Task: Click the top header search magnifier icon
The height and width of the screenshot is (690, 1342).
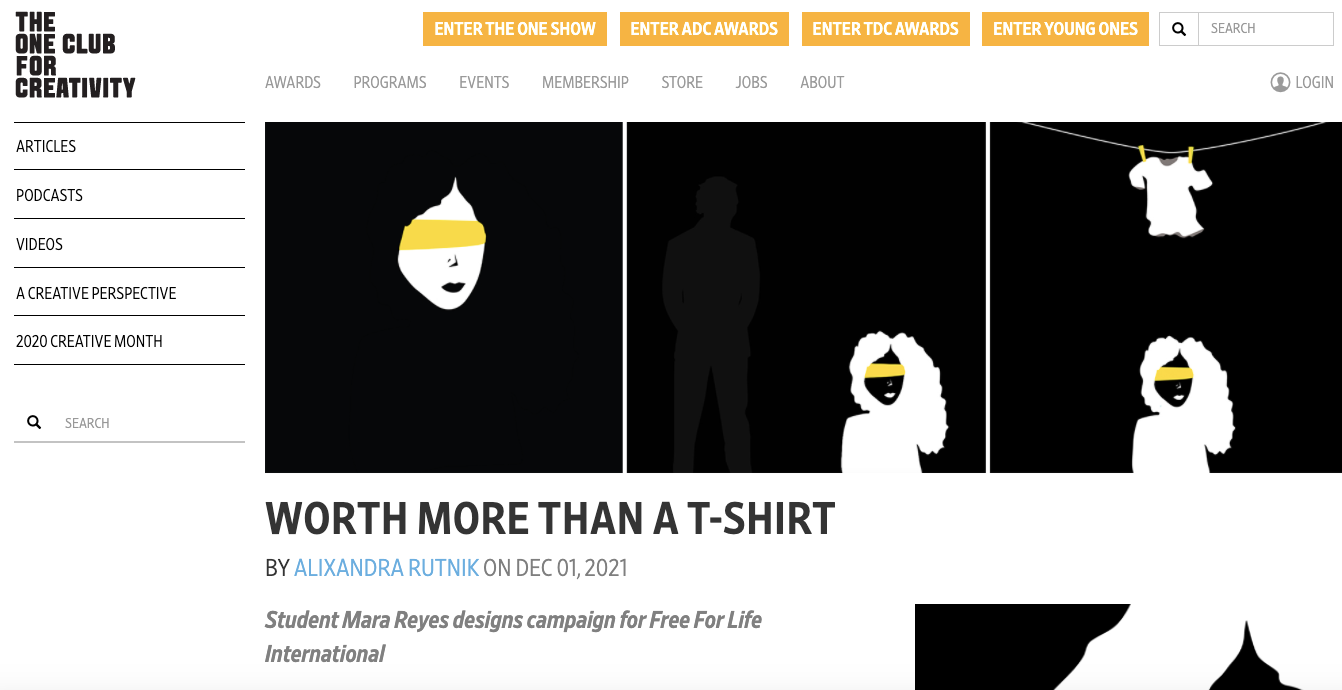Action: tap(1179, 29)
